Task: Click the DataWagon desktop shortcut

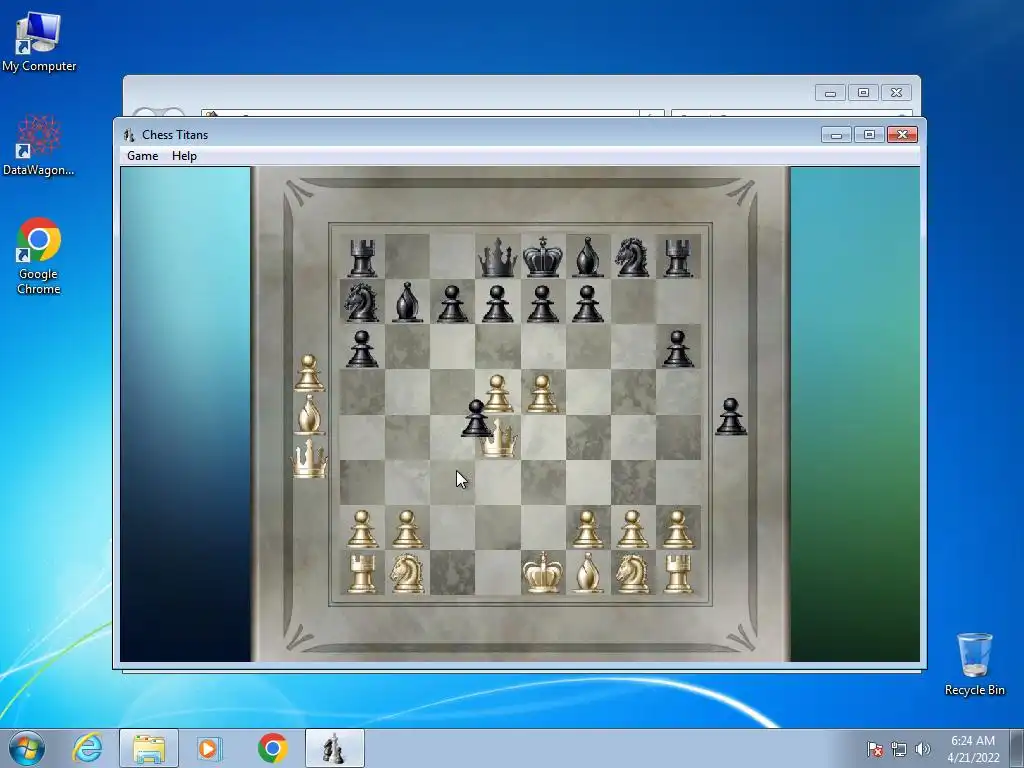Action: tap(39, 146)
